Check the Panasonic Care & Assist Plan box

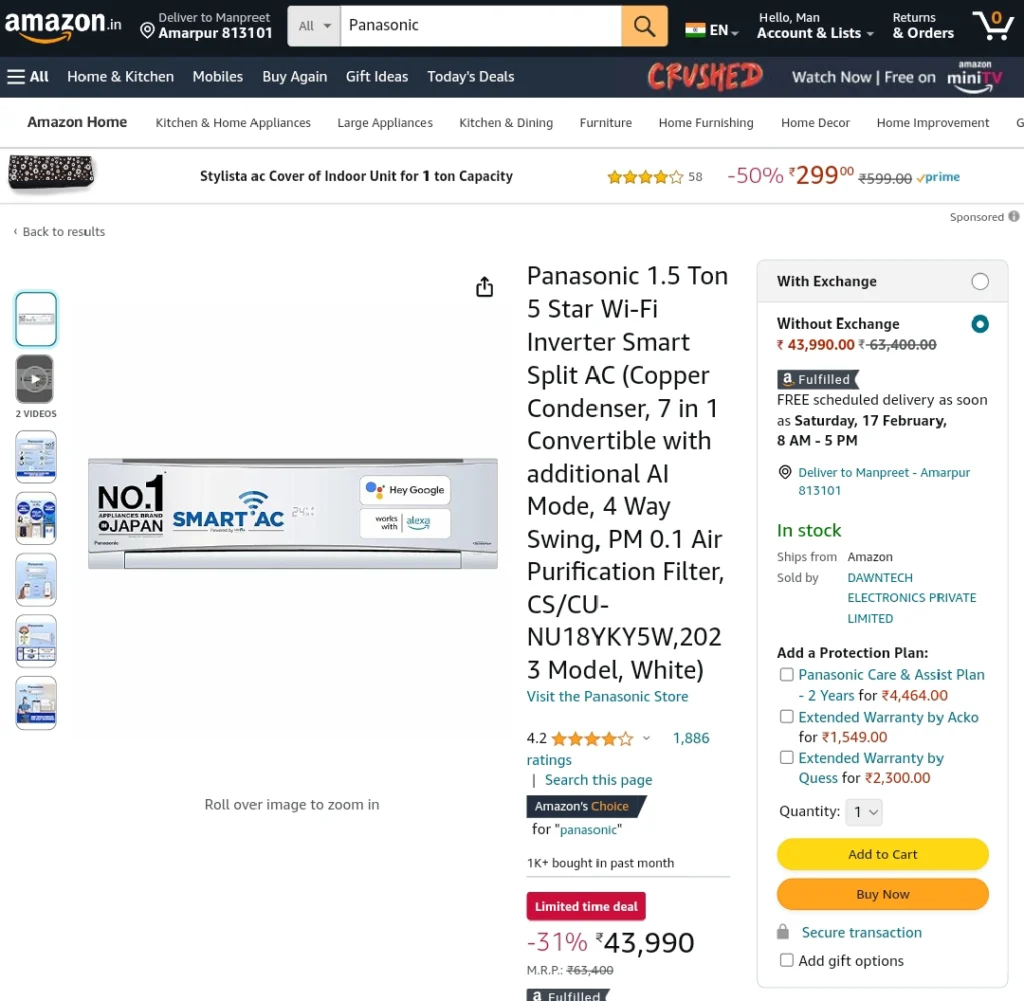pos(786,675)
